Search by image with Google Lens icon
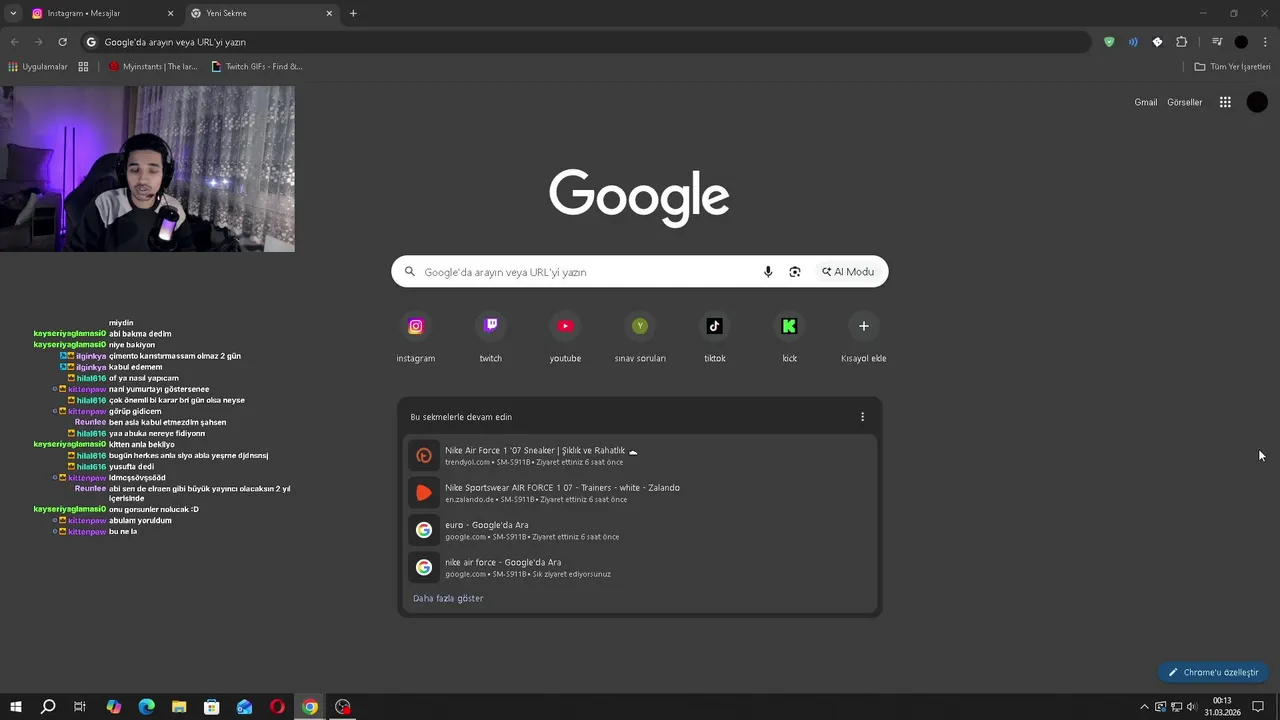 pyautogui.click(x=795, y=272)
